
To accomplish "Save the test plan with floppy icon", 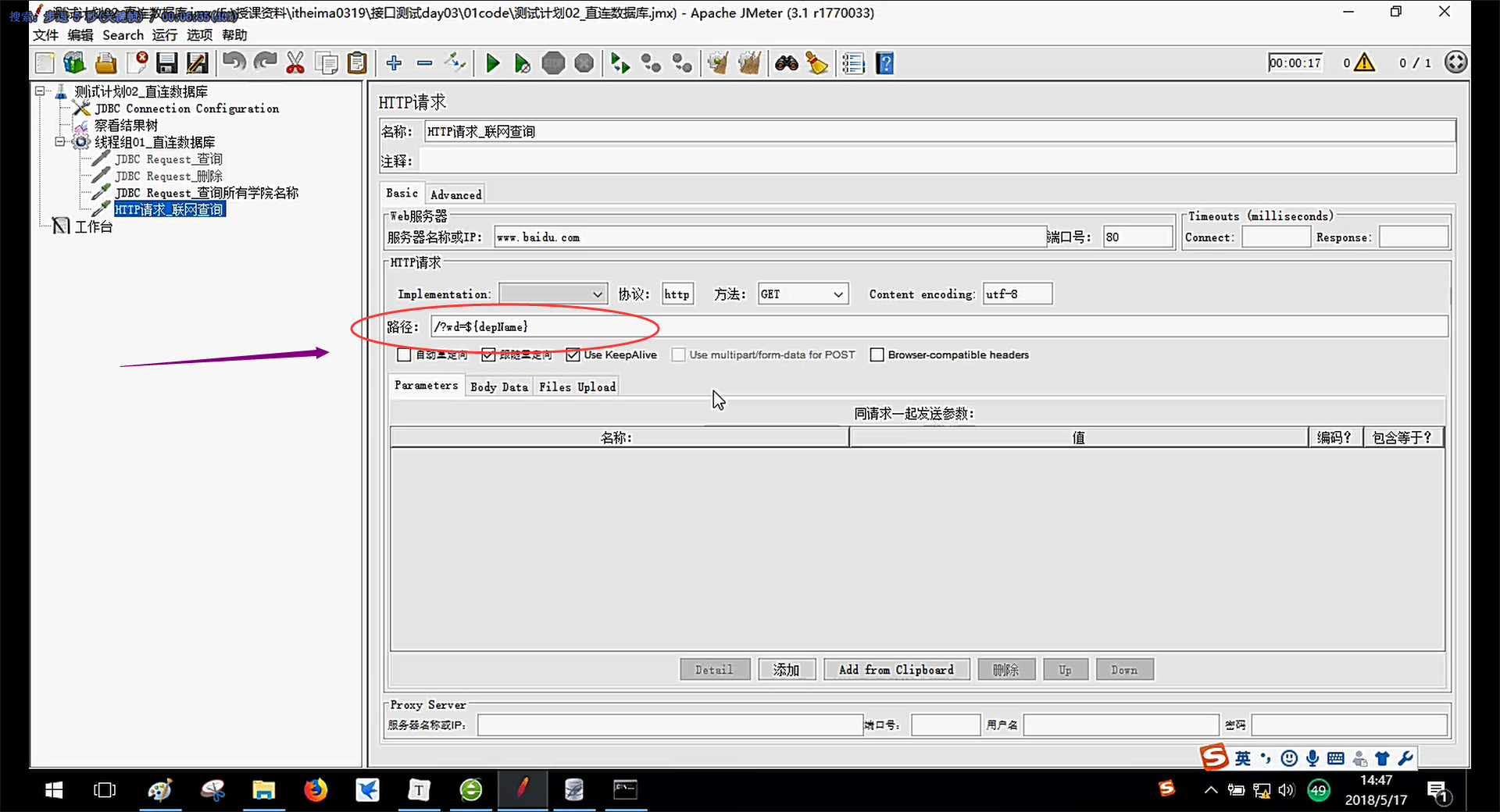I will pos(167,63).
